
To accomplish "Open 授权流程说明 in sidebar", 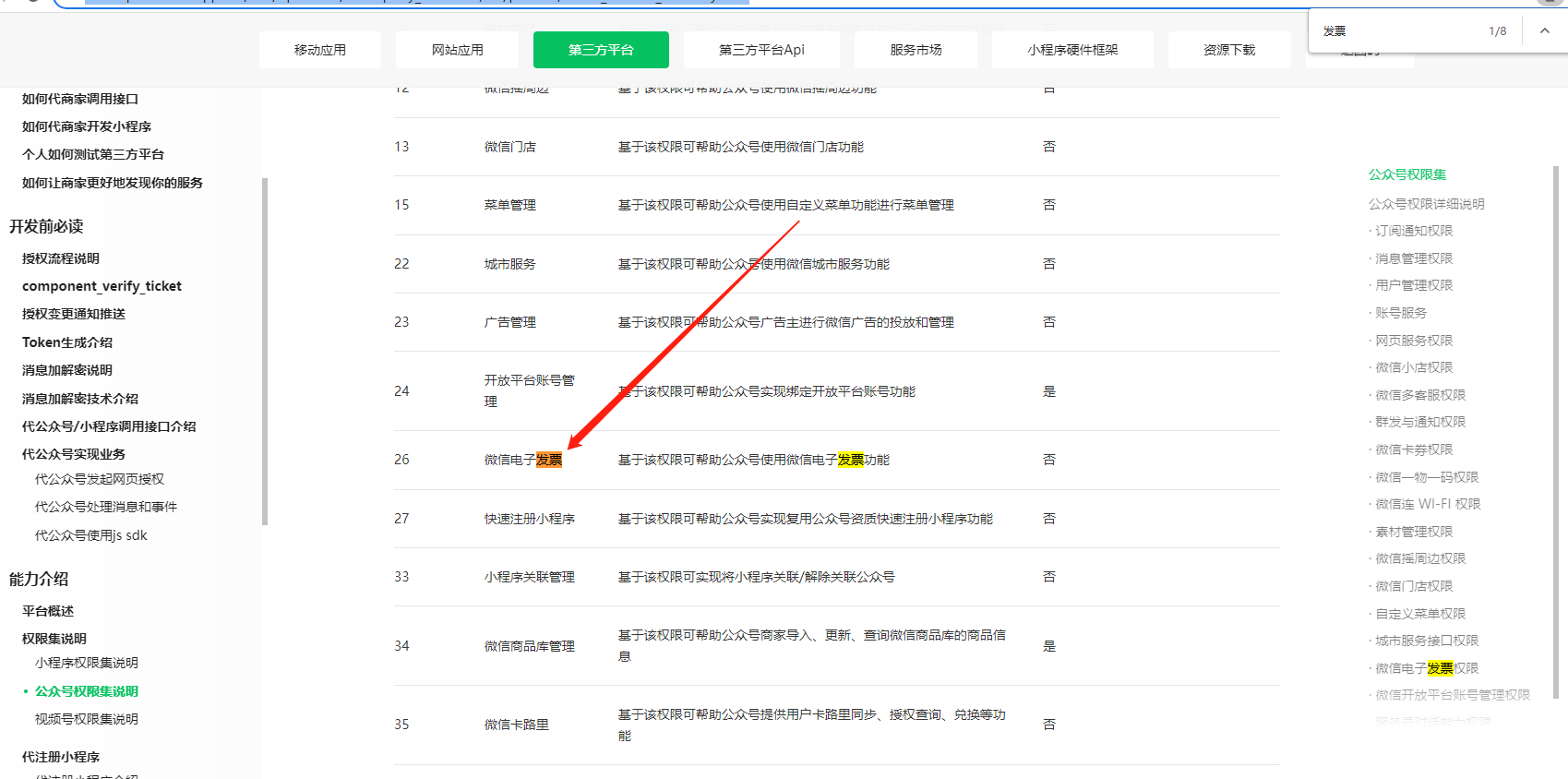I will 61,258.
